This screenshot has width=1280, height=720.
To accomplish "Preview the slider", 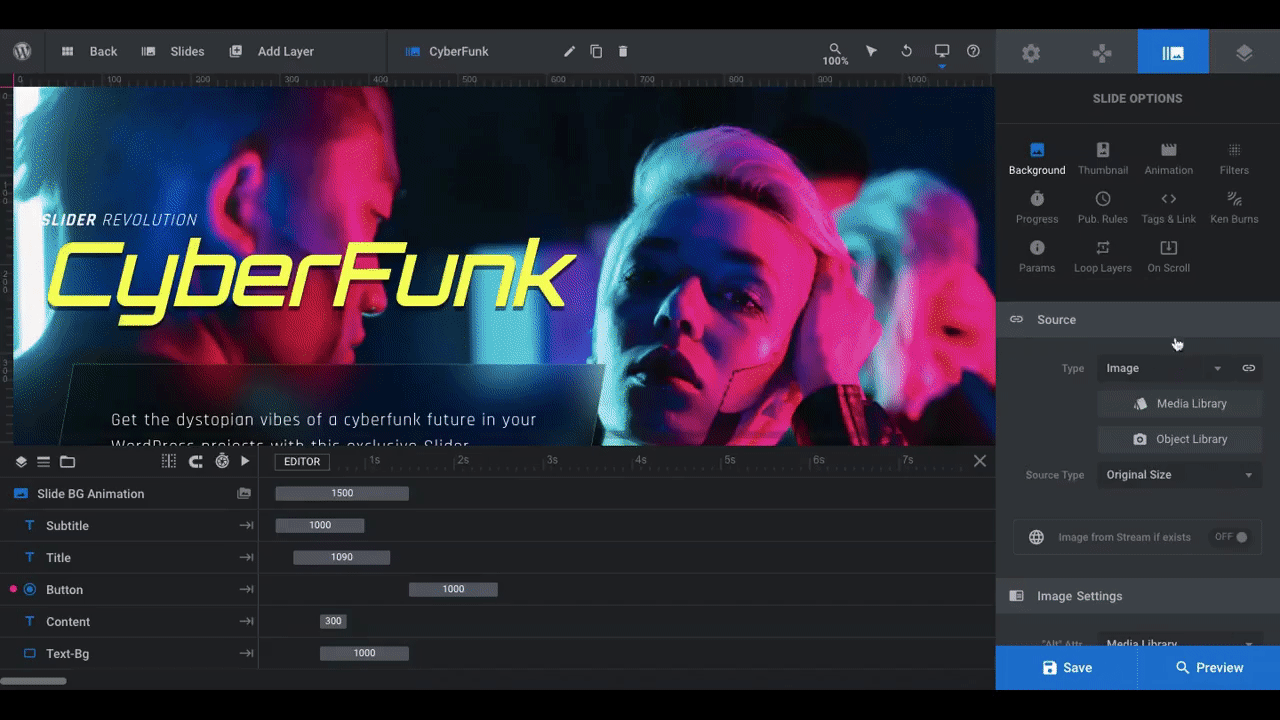I will (x=1209, y=668).
